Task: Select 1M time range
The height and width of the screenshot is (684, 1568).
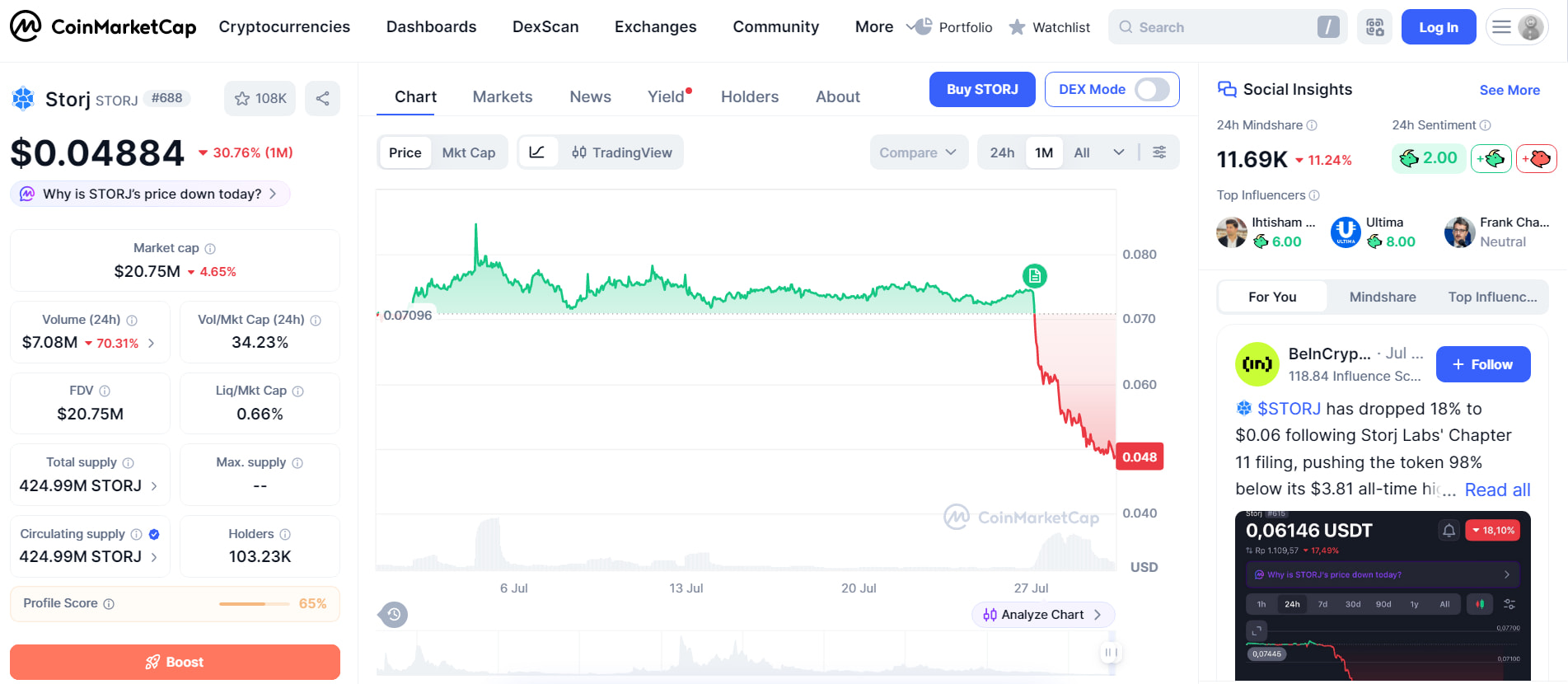Action: click(x=1044, y=152)
